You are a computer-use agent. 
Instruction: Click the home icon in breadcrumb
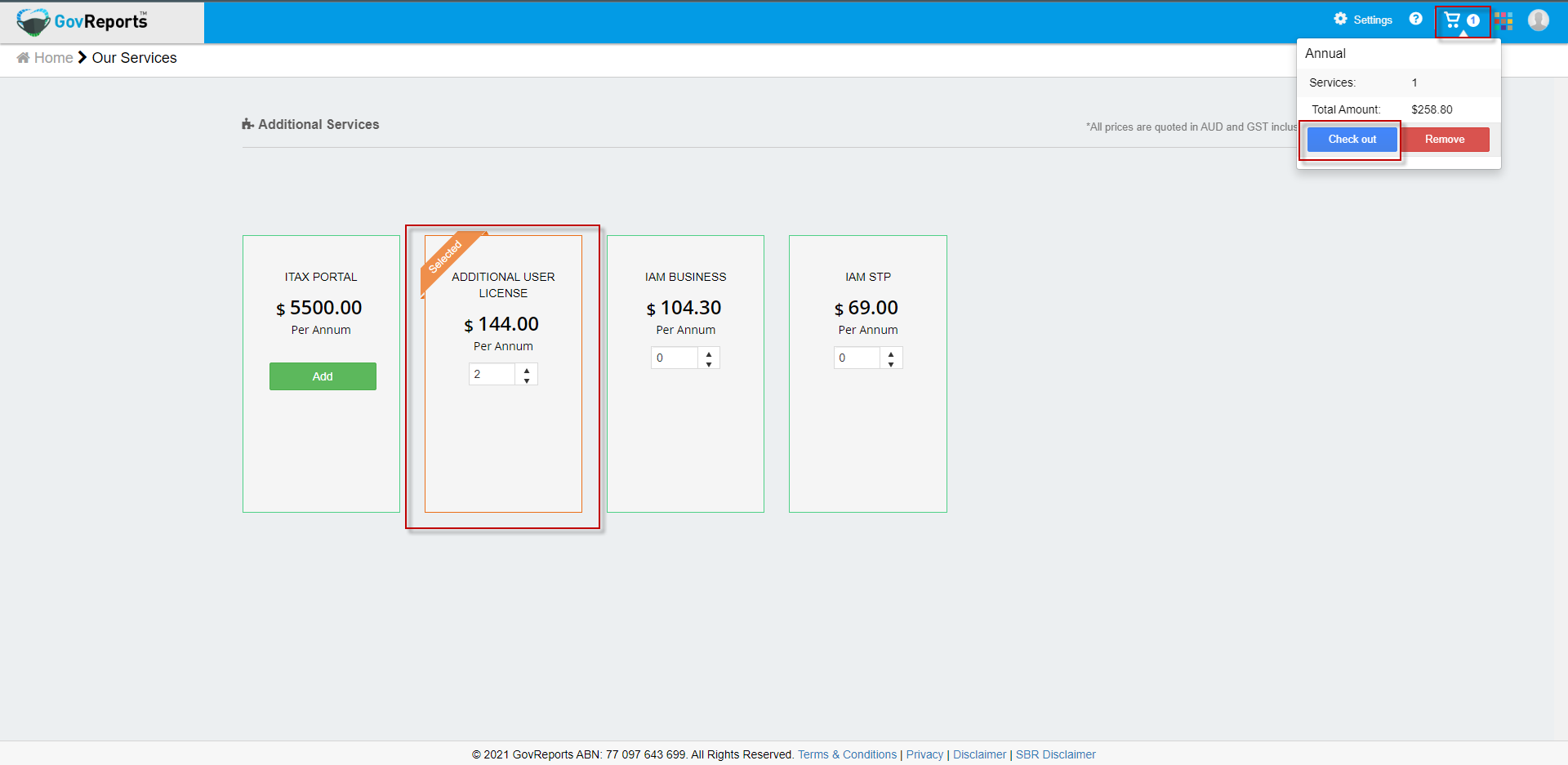point(23,58)
